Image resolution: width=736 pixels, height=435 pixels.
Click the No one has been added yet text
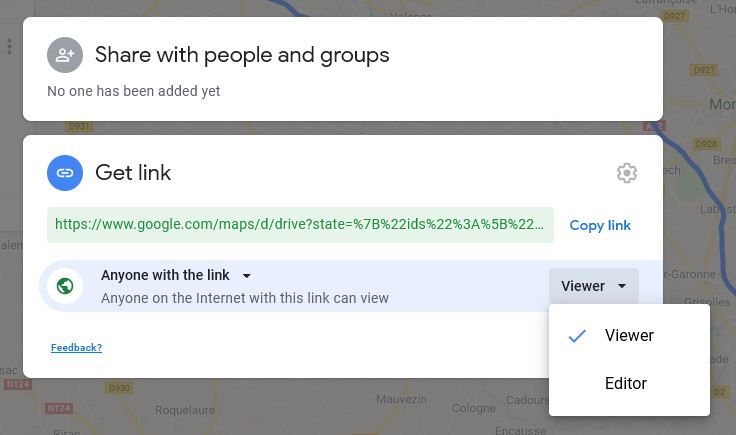[134, 91]
